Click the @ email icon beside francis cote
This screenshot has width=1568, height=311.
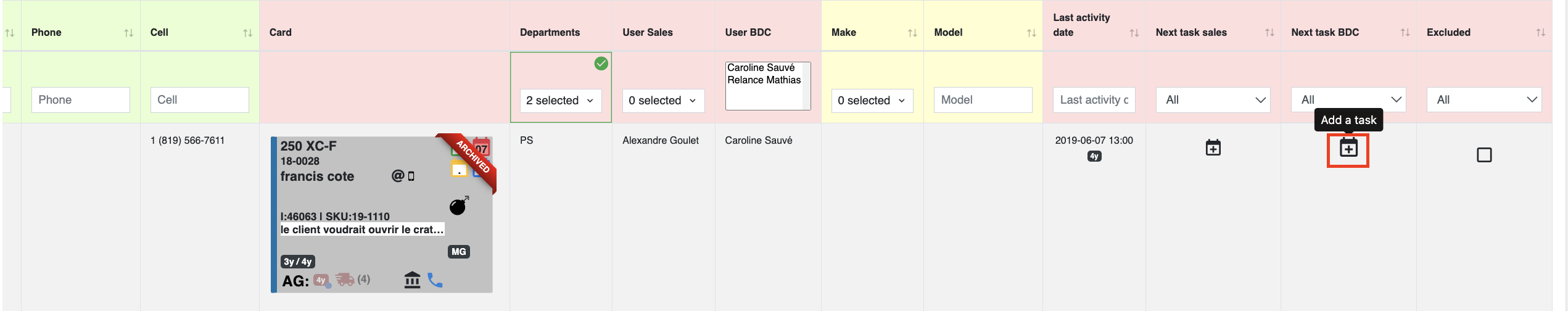[398, 176]
